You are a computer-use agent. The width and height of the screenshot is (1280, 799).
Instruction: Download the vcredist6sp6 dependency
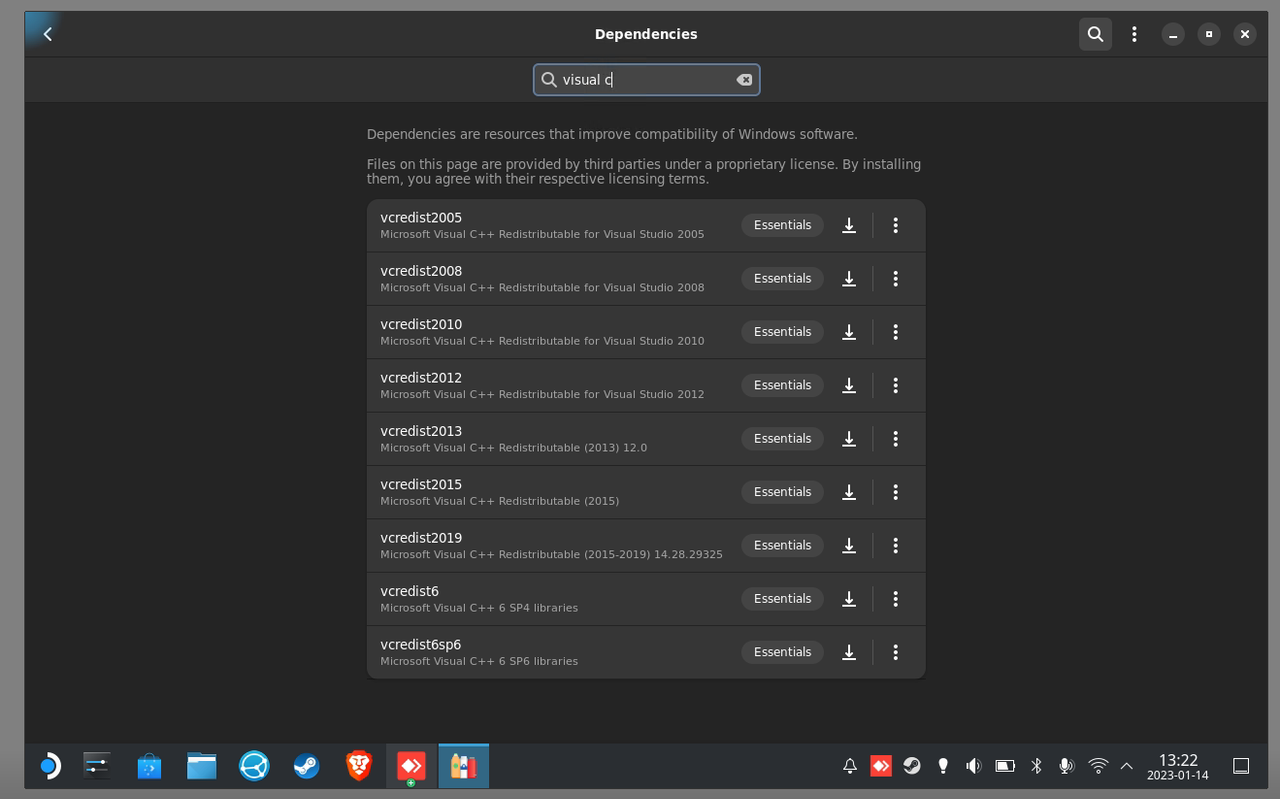pos(849,652)
